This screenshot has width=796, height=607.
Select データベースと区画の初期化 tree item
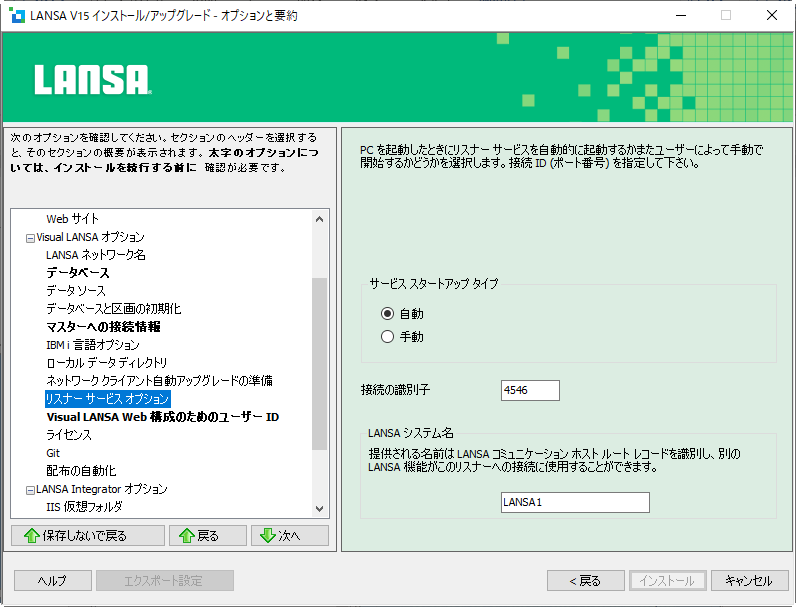pyautogui.click(x=114, y=309)
